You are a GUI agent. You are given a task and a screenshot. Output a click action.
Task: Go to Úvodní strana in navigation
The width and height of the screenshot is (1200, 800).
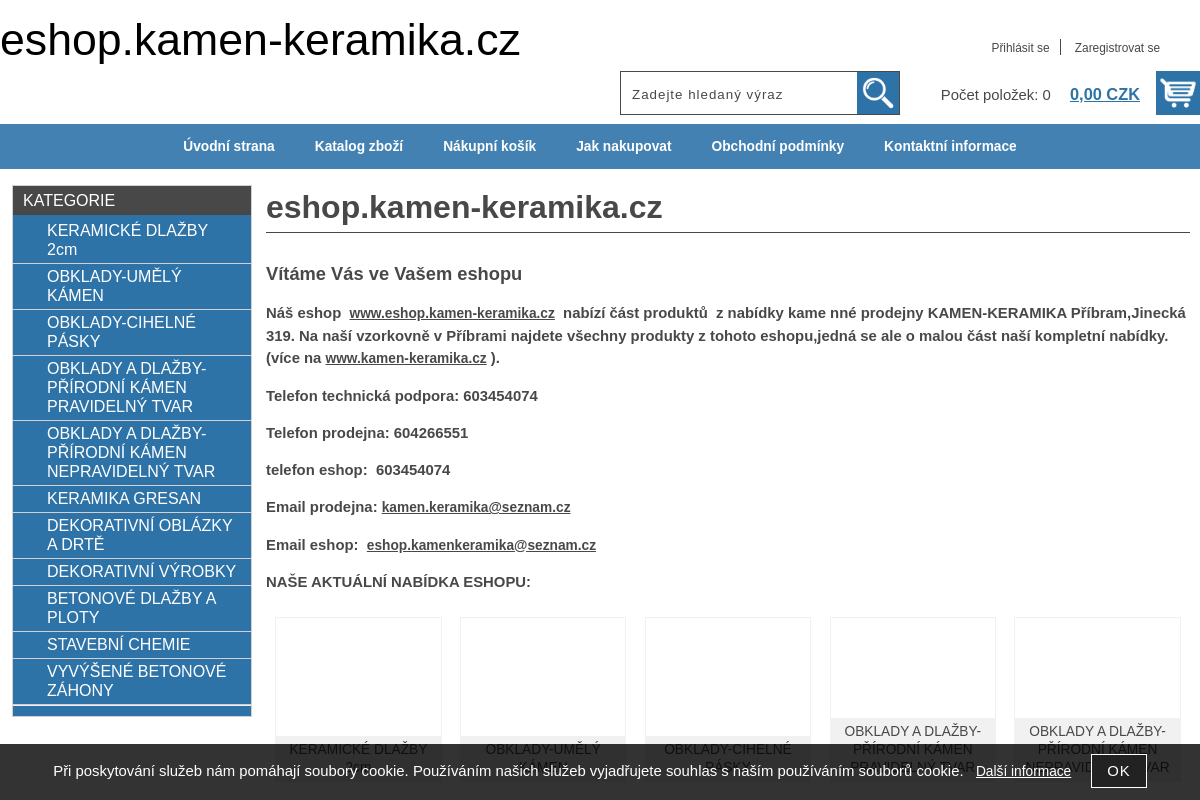(229, 146)
